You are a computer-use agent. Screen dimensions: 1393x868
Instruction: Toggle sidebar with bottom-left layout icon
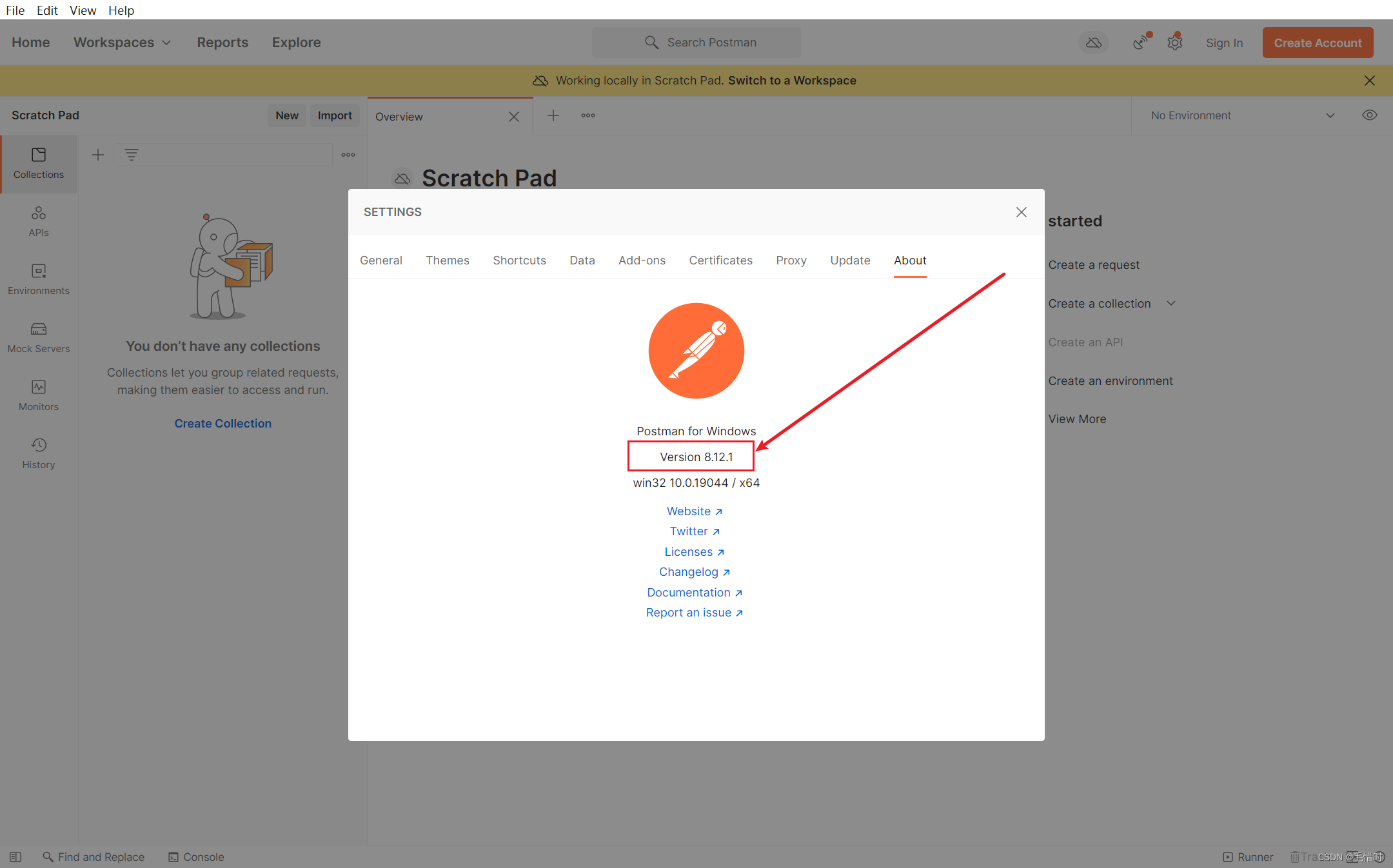pos(15,857)
